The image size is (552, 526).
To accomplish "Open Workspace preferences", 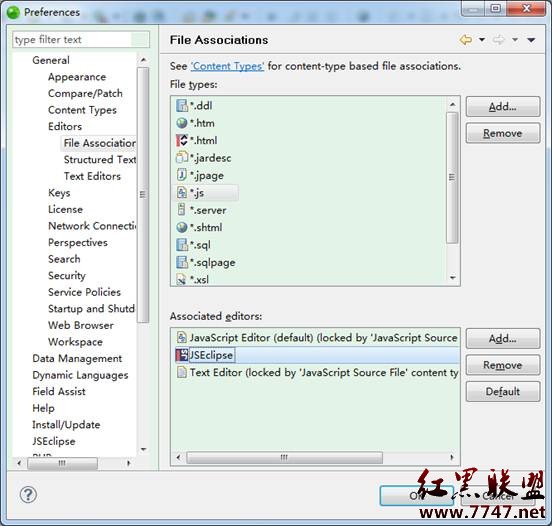I will [75, 342].
